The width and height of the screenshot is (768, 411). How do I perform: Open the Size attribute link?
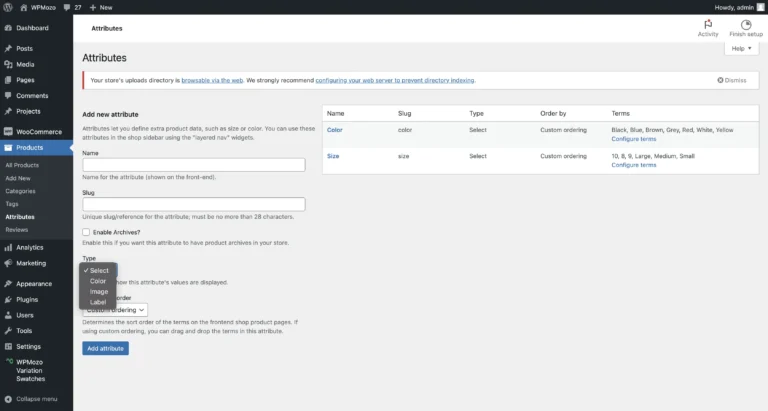coord(333,156)
